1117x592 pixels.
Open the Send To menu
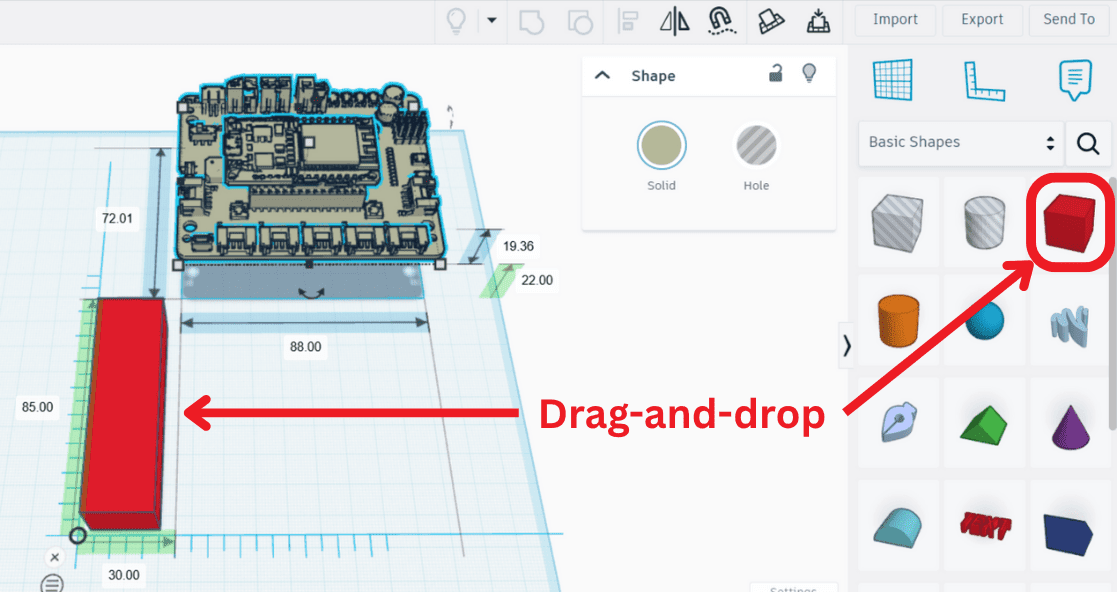tap(1069, 19)
